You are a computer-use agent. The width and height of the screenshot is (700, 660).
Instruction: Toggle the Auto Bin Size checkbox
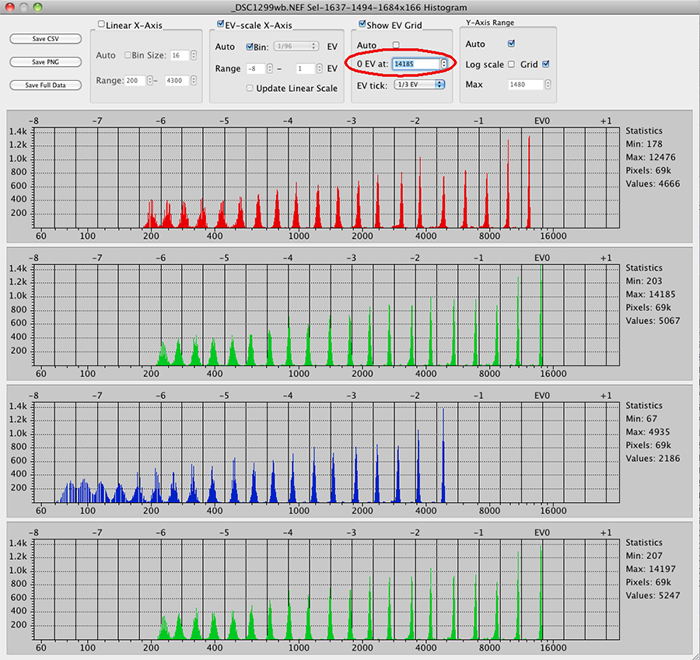127,55
